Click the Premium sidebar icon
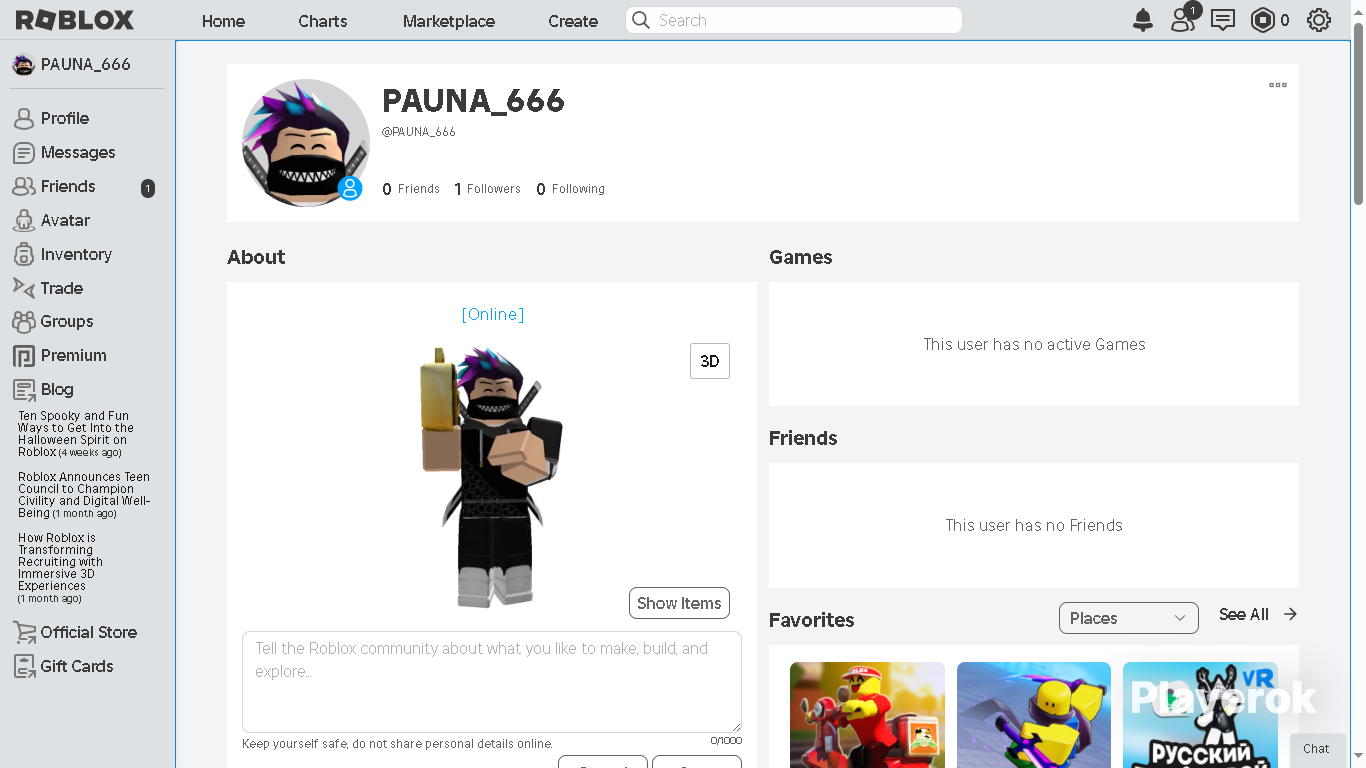Viewport: 1366px width, 768px height. pyautogui.click(x=24, y=356)
